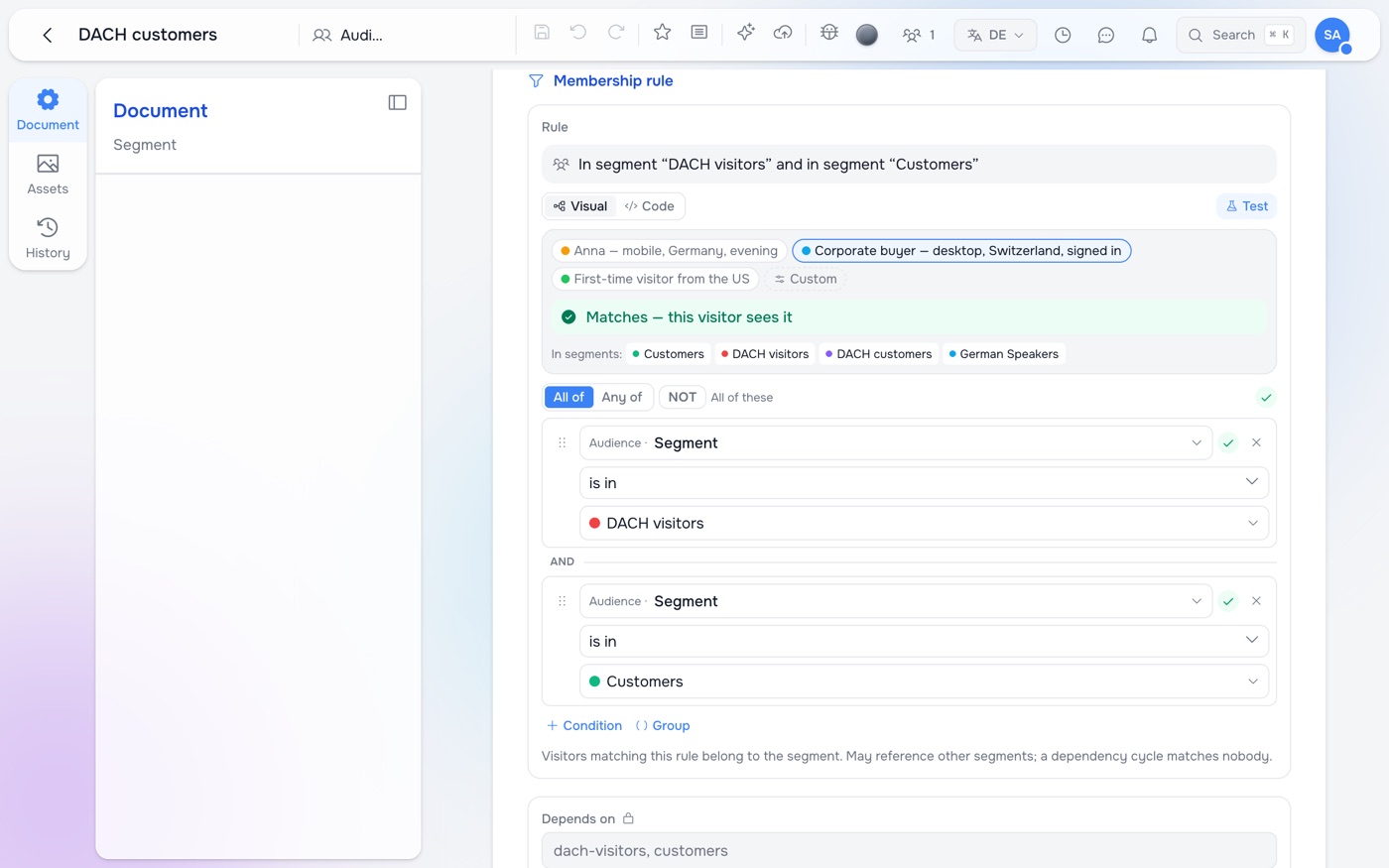
Task: Switch rule editor to Visual mode
Action: point(580,206)
